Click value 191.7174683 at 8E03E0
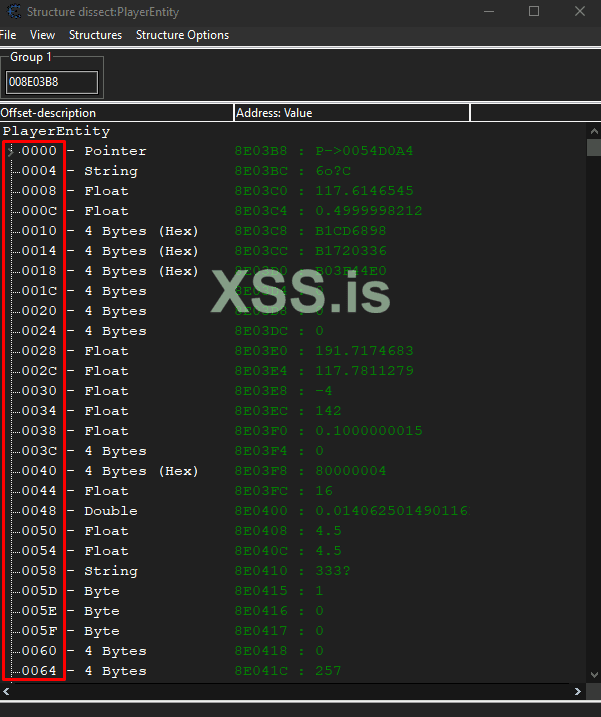 point(364,351)
